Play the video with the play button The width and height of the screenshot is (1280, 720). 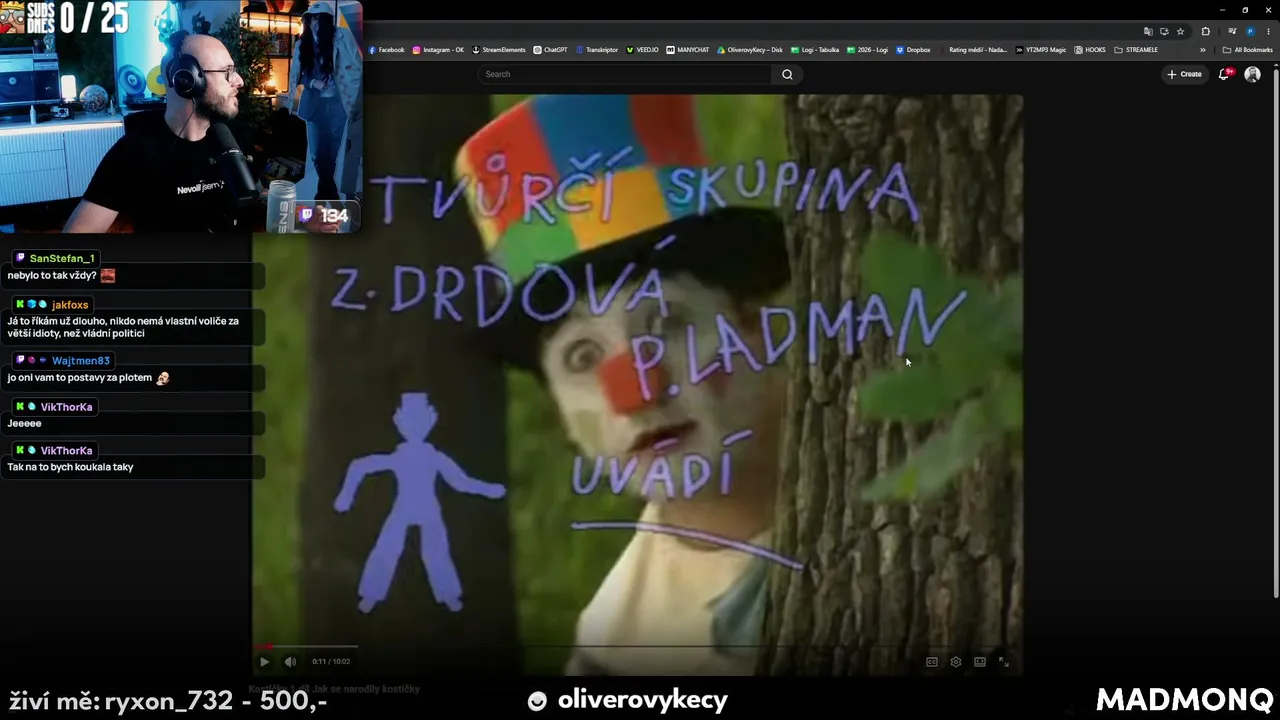pos(264,661)
